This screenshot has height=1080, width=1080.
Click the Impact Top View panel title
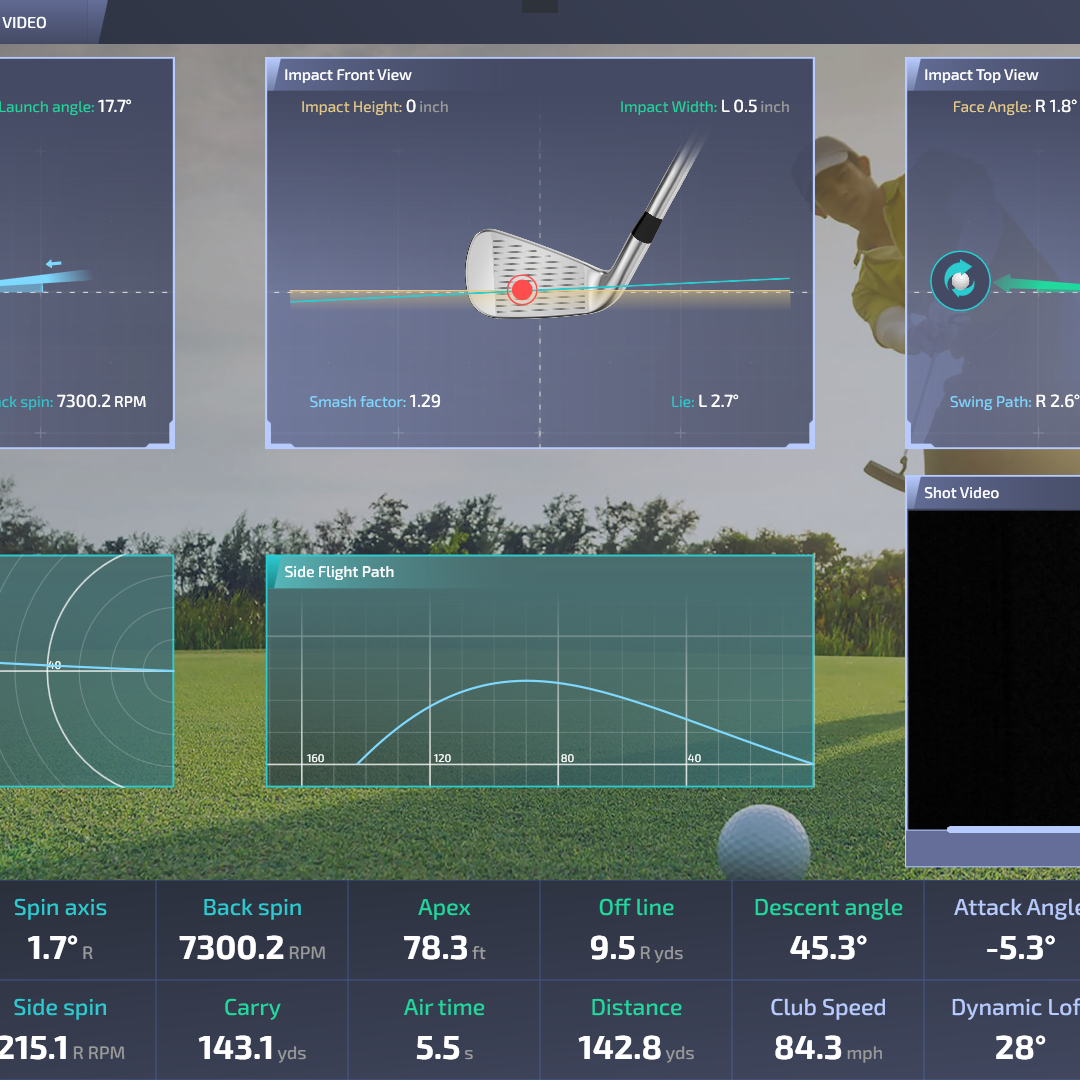[x=980, y=75]
